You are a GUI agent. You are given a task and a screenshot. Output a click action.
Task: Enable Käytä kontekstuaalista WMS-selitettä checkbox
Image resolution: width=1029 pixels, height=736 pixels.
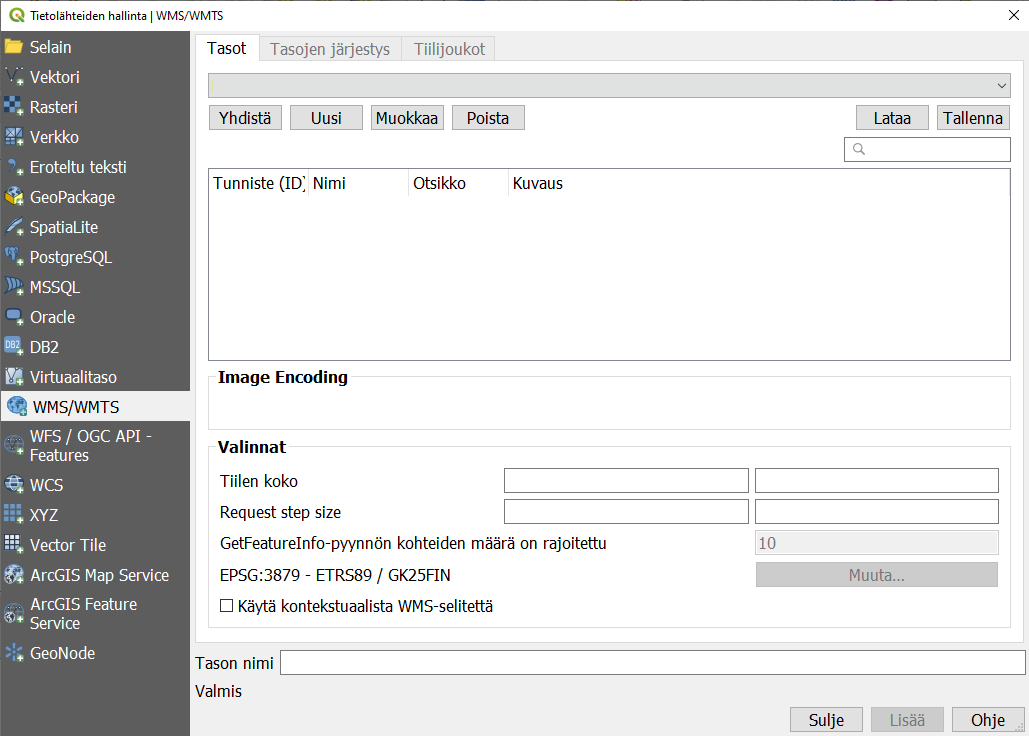pyautogui.click(x=226, y=606)
